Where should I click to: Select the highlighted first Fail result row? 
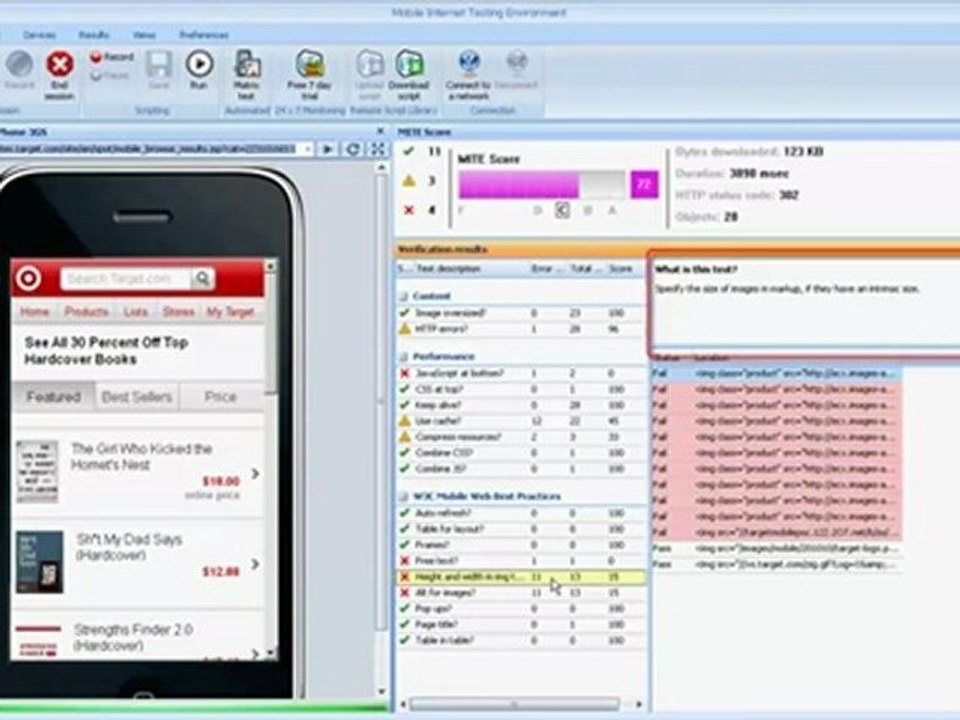click(x=776, y=373)
